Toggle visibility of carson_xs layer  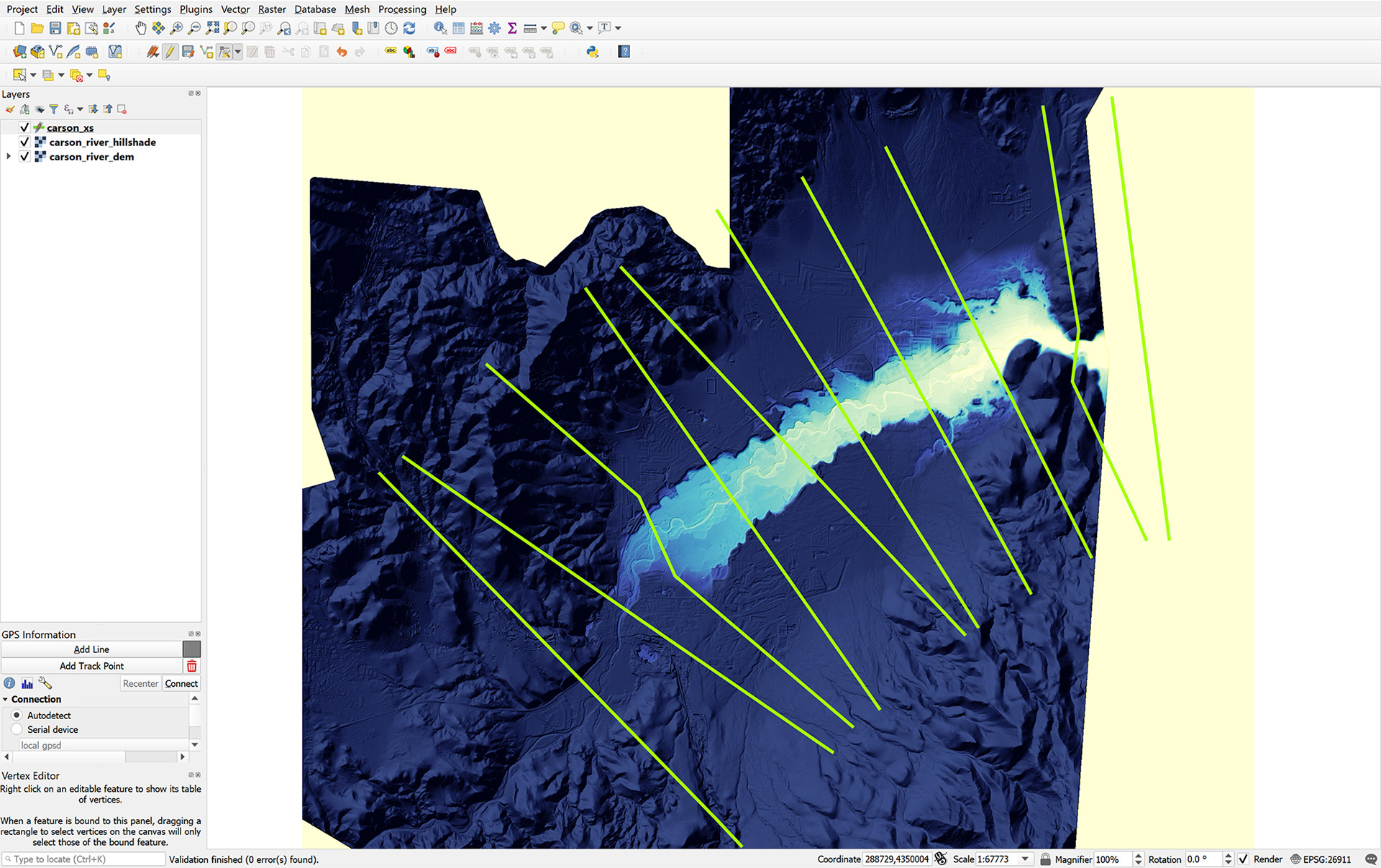(24, 127)
